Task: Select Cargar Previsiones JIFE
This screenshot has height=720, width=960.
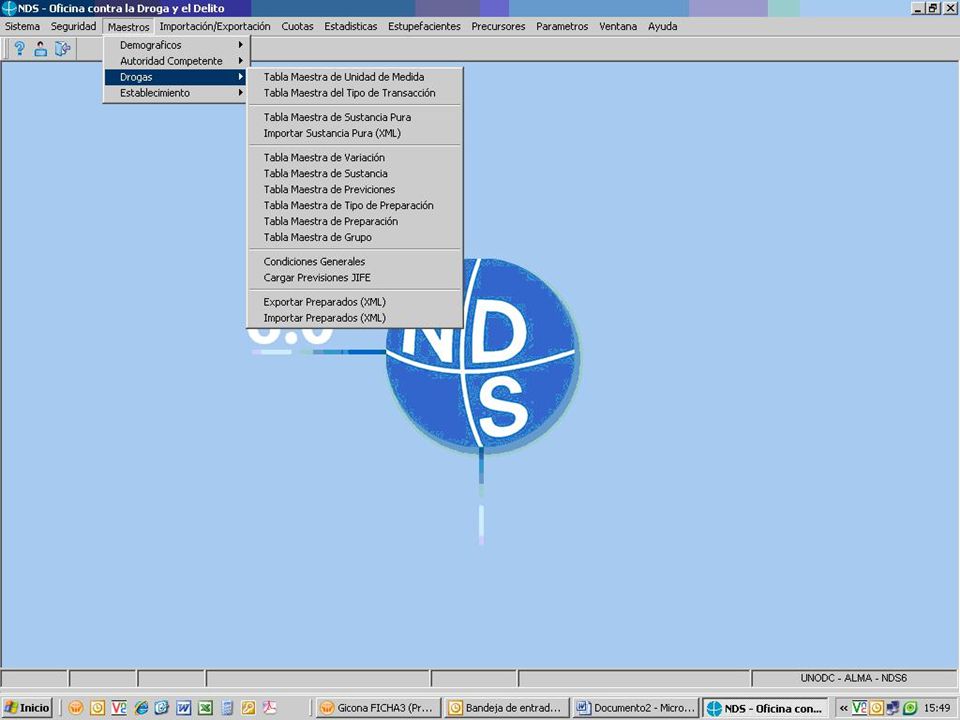Action: (x=355, y=277)
